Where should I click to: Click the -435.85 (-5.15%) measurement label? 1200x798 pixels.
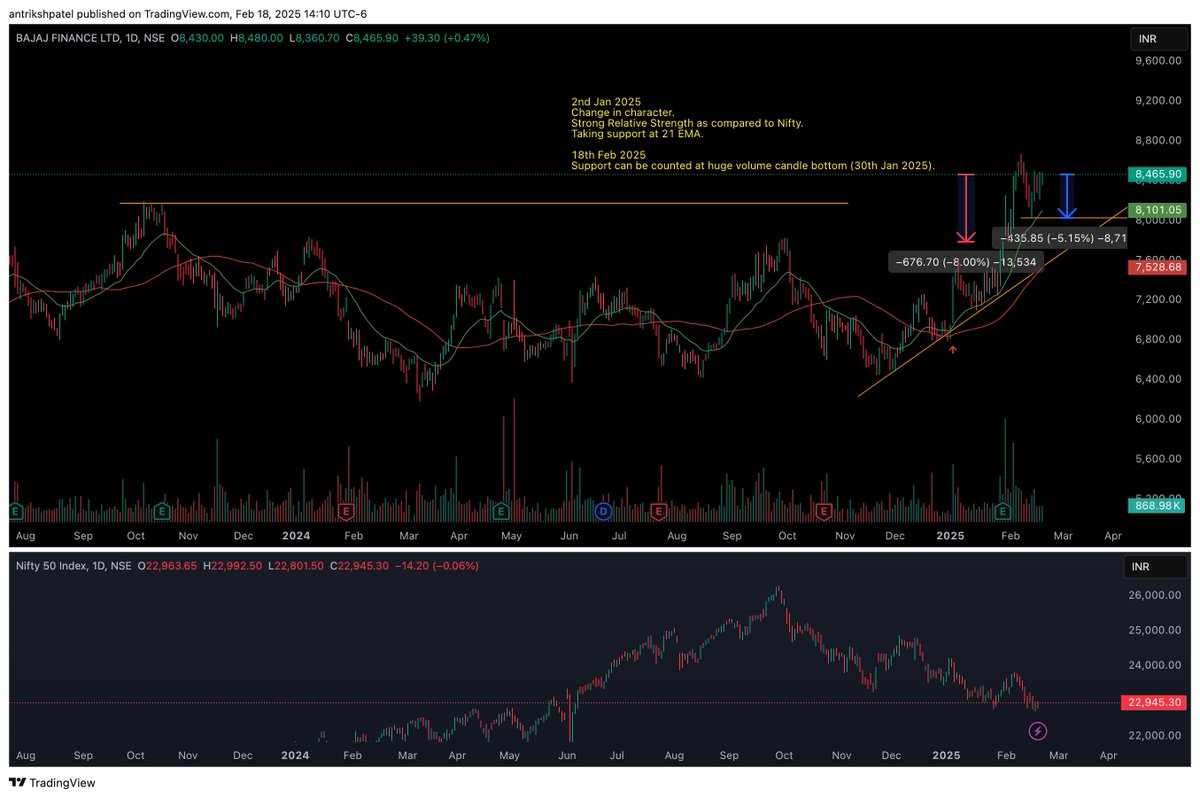pyautogui.click(x=1060, y=237)
